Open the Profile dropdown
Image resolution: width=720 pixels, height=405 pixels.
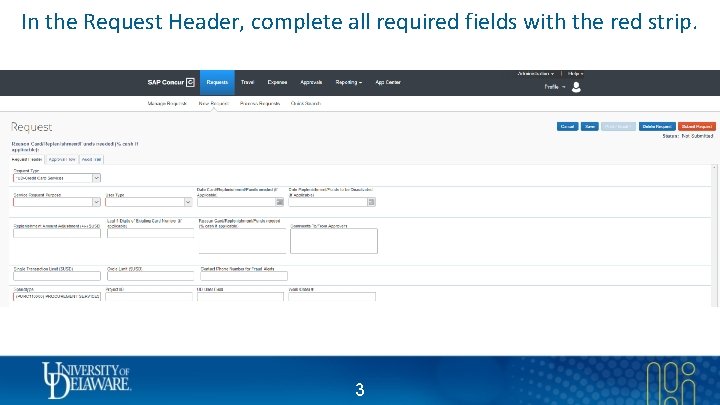click(x=555, y=87)
